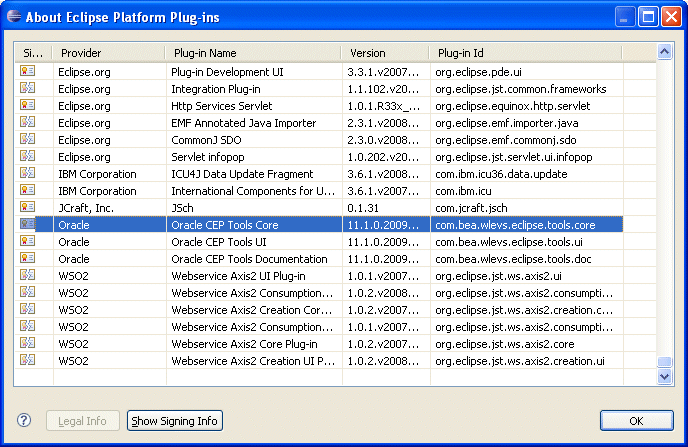Select the com.ibm.icu plug-in id cell
This screenshot has width=688, height=447.
tap(527, 191)
